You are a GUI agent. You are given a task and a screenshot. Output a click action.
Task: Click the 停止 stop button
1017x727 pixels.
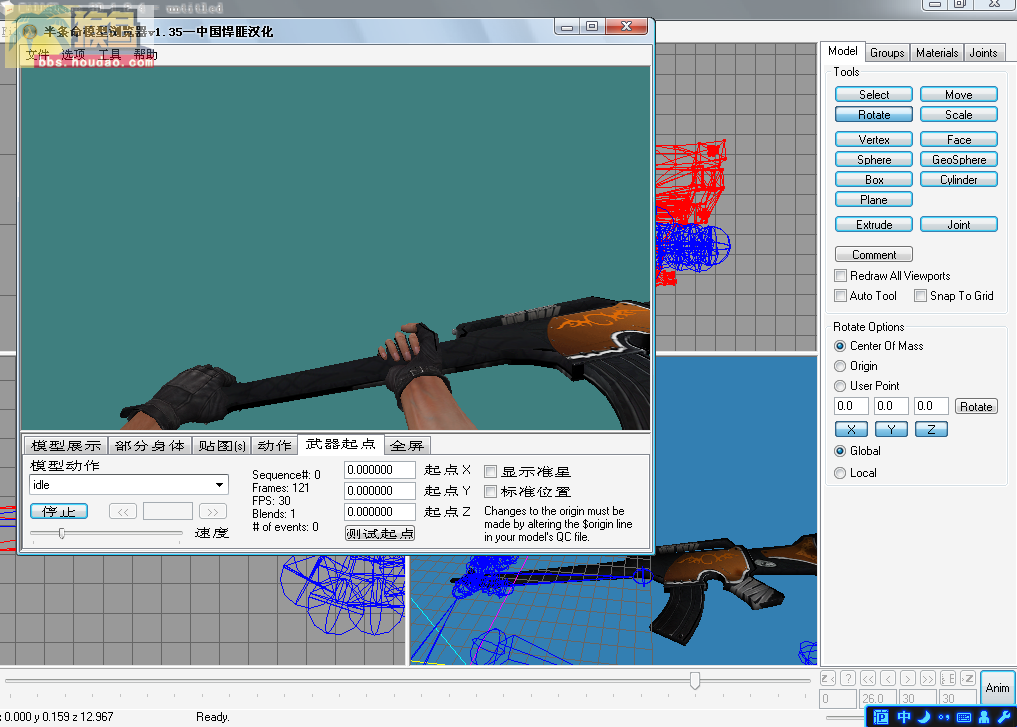(x=59, y=512)
